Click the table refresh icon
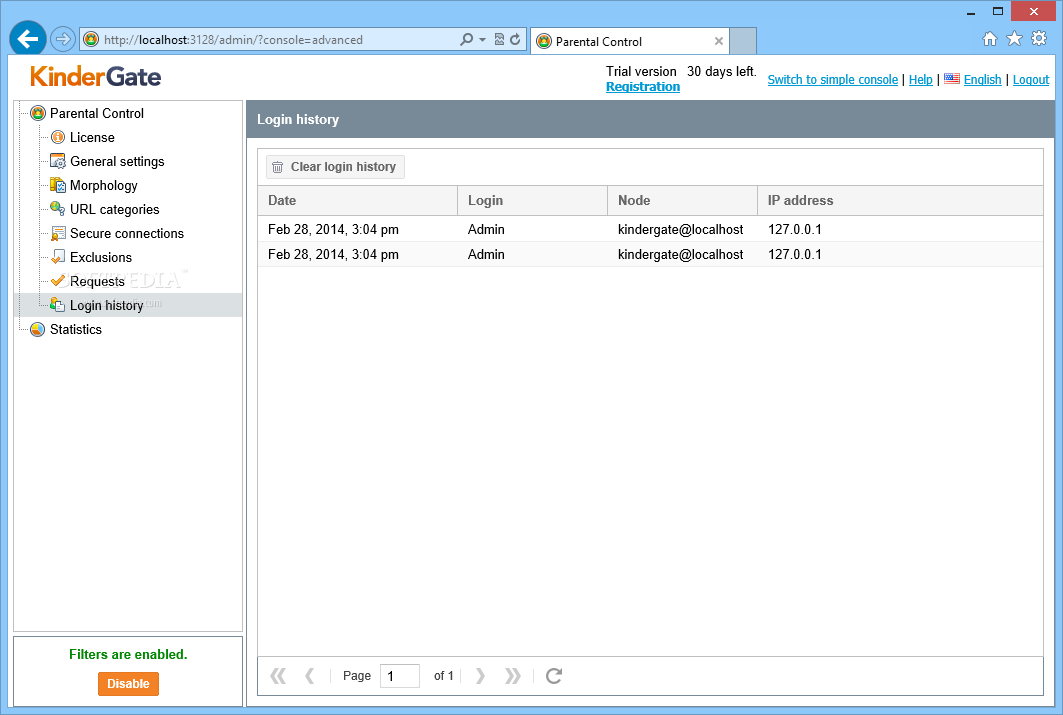The width and height of the screenshot is (1063, 715). click(x=554, y=676)
